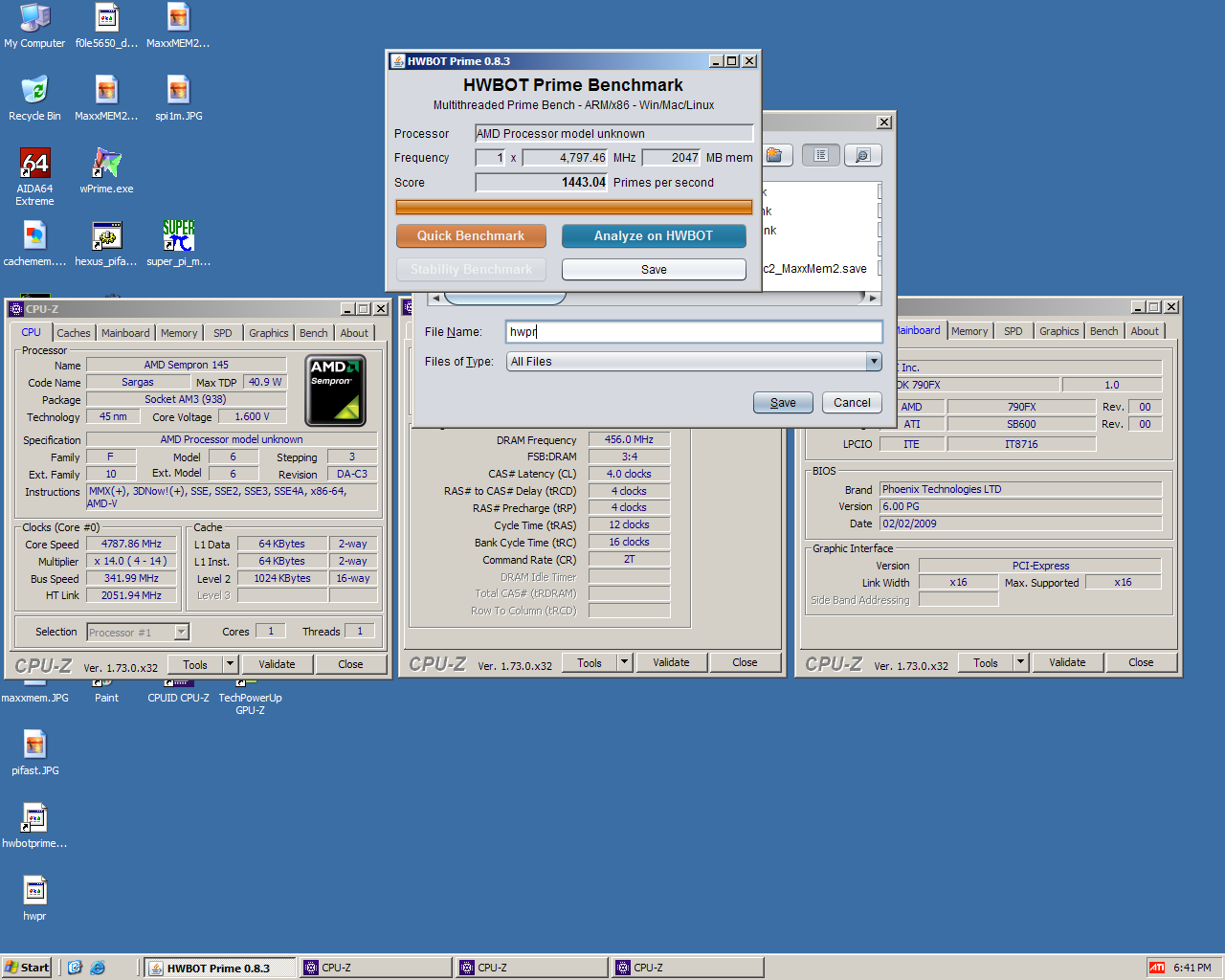Click ATI tray icon in system tray

[x=1157, y=968]
